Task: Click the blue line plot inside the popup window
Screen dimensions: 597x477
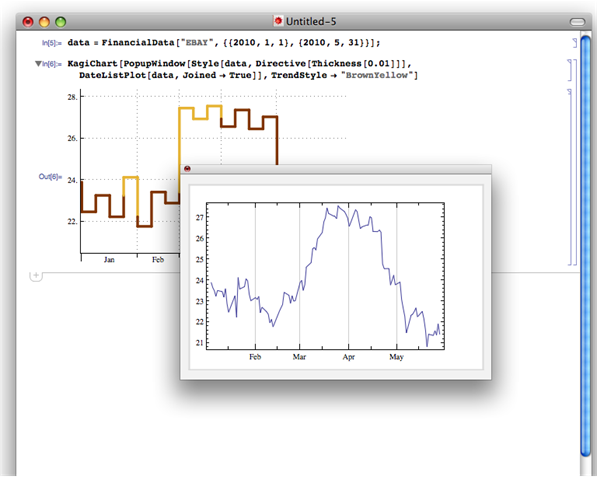Action: [326, 276]
